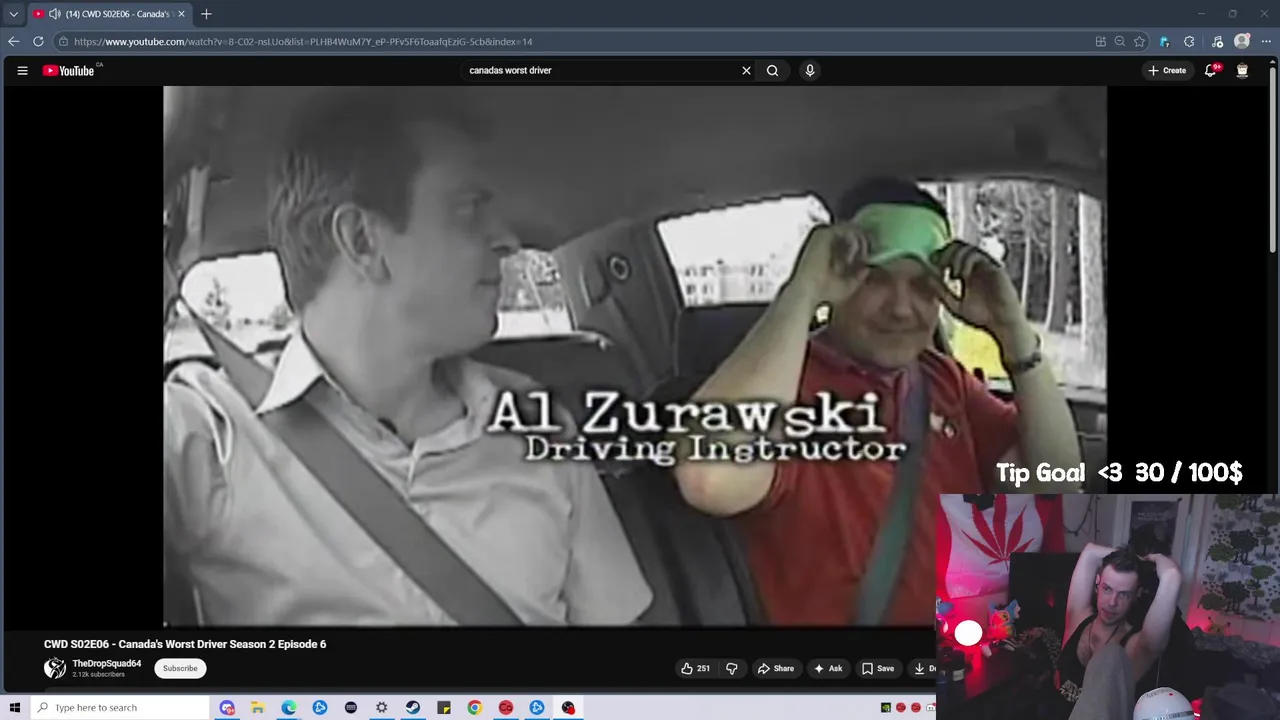Save the video to a playlist
1280x720 pixels.
[x=878, y=668]
